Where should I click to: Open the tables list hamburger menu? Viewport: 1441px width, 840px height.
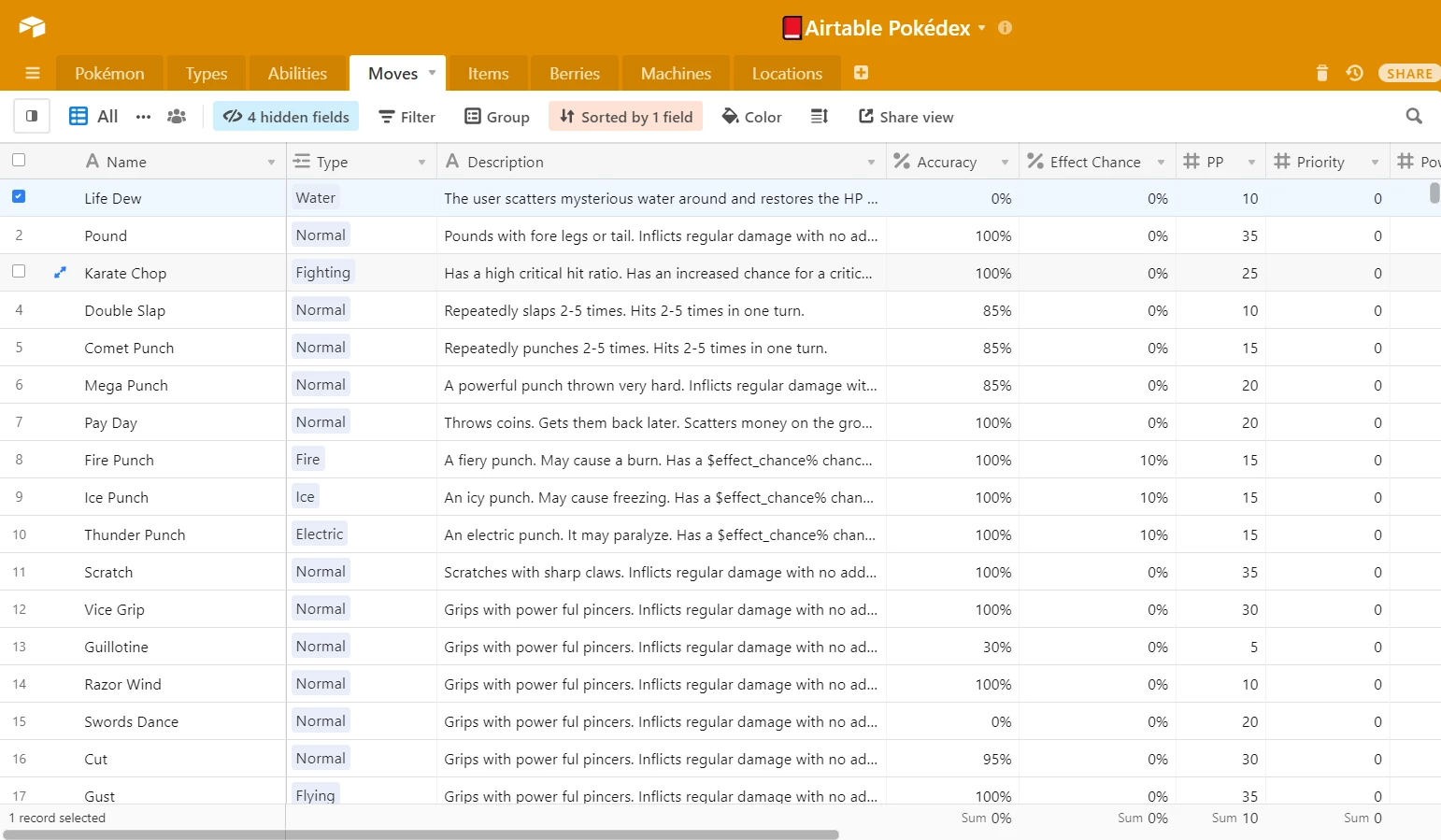[x=33, y=73]
